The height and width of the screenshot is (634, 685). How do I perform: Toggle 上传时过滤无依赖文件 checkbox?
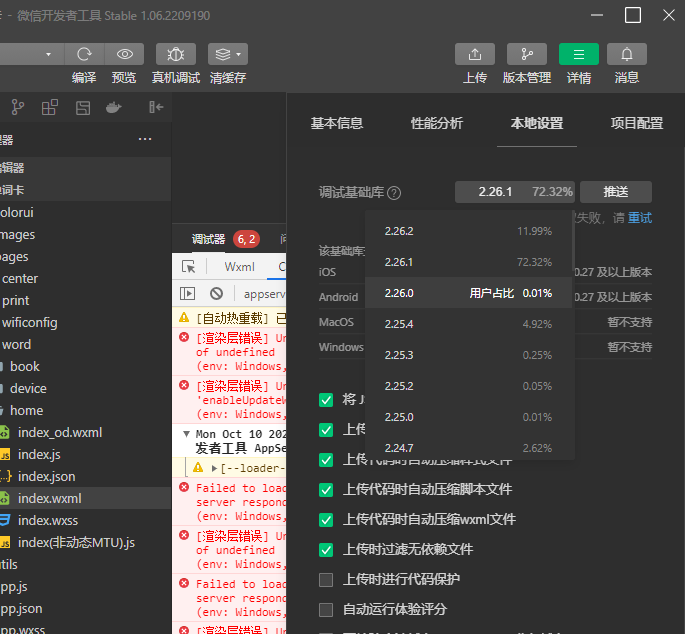pos(326,550)
